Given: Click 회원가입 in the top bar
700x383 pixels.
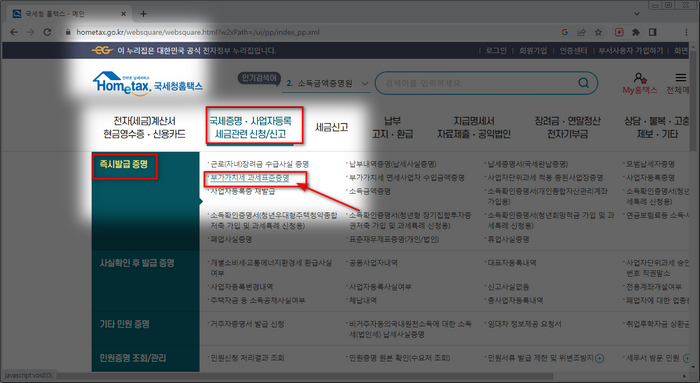Looking at the screenshot, I should click(533, 51).
